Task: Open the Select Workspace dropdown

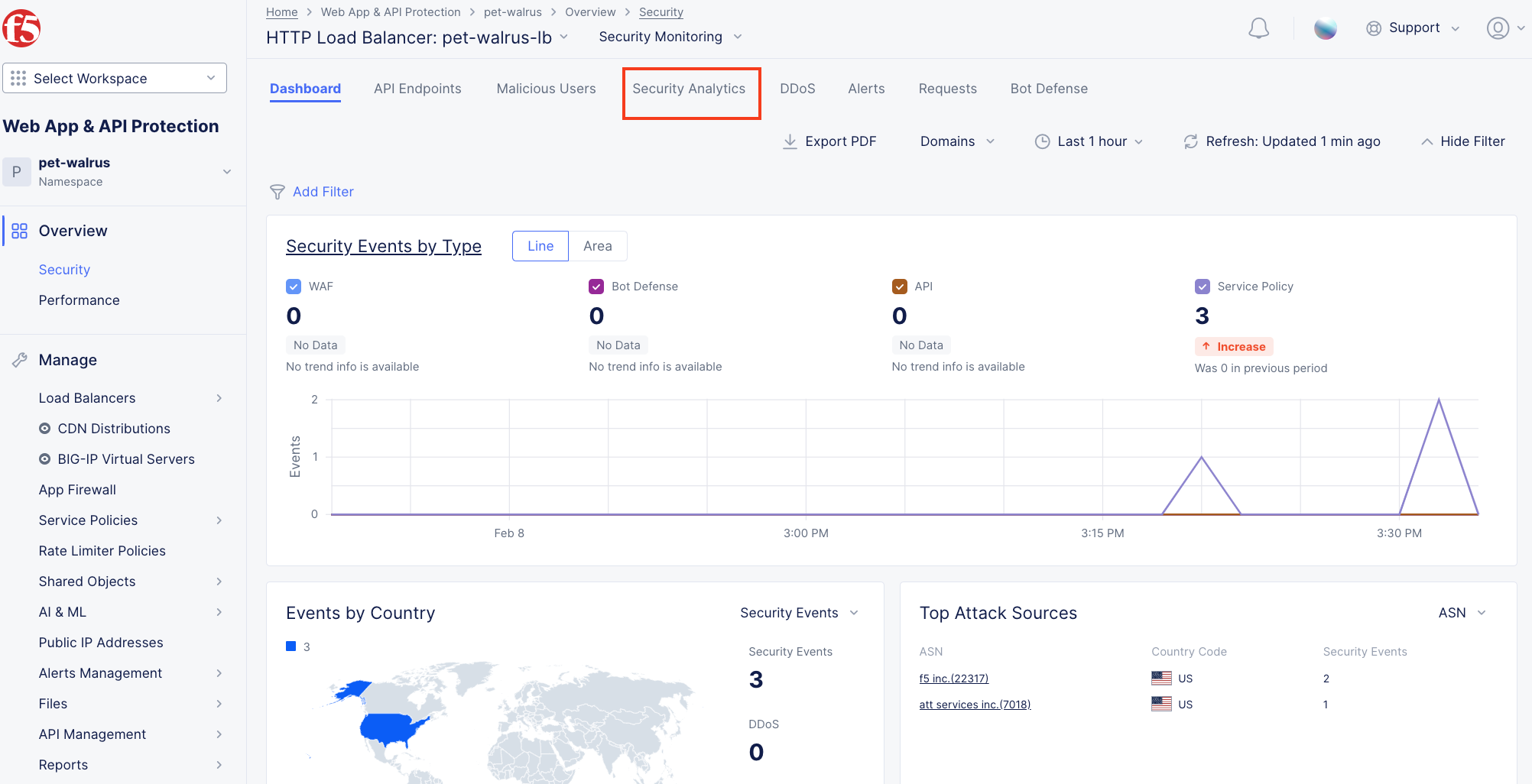Action: point(115,78)
